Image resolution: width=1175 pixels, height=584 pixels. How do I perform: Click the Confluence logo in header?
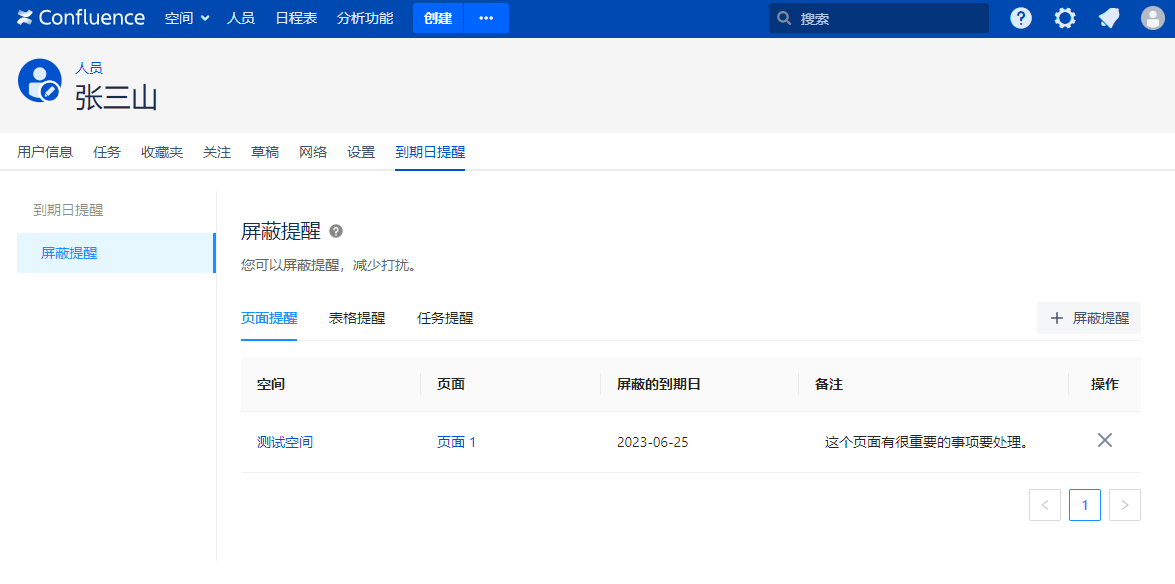pos(81,18)
